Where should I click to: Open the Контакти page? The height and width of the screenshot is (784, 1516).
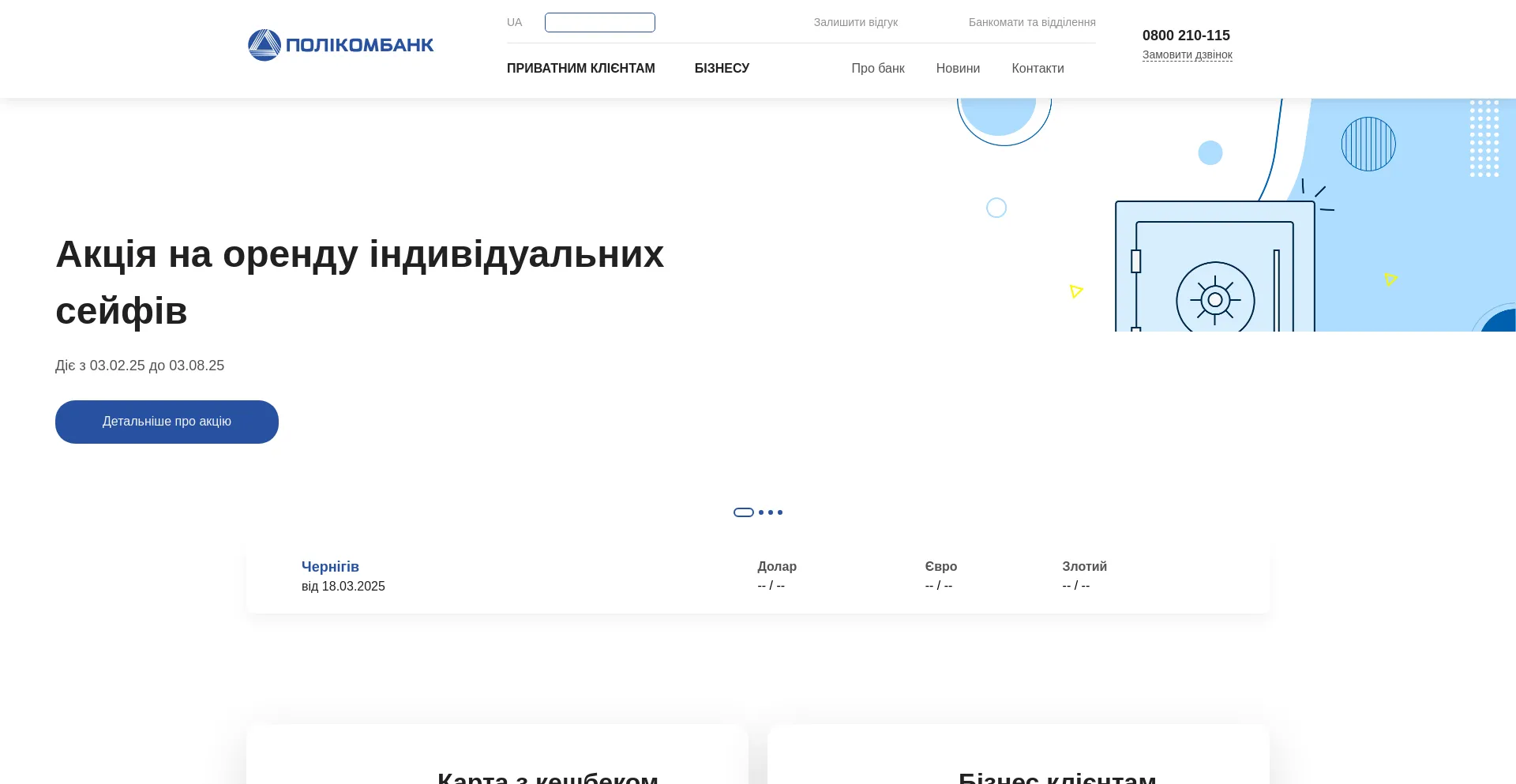1038,69
